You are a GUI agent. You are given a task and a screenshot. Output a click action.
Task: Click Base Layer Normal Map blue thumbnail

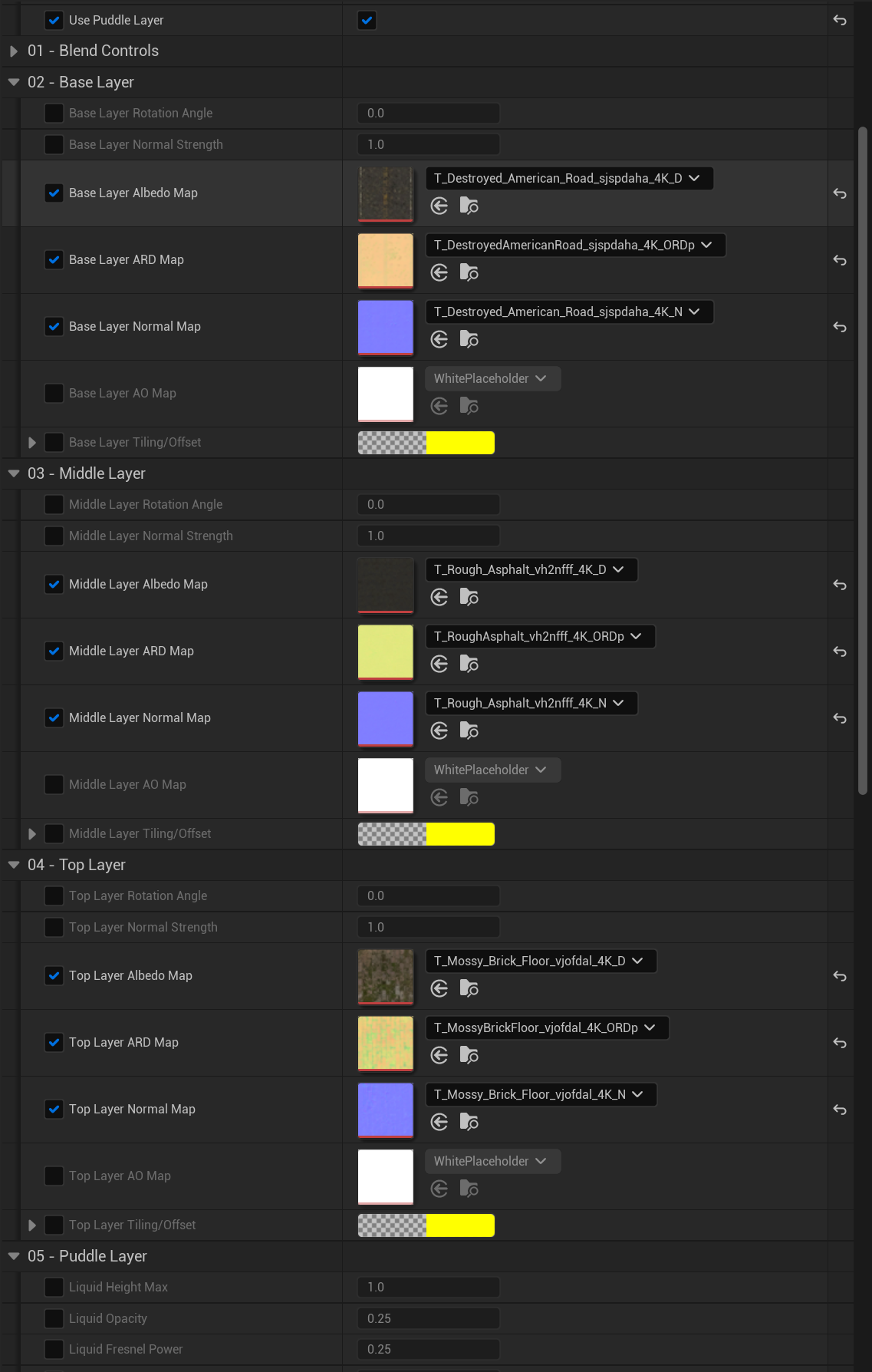(x=386, y=327)
